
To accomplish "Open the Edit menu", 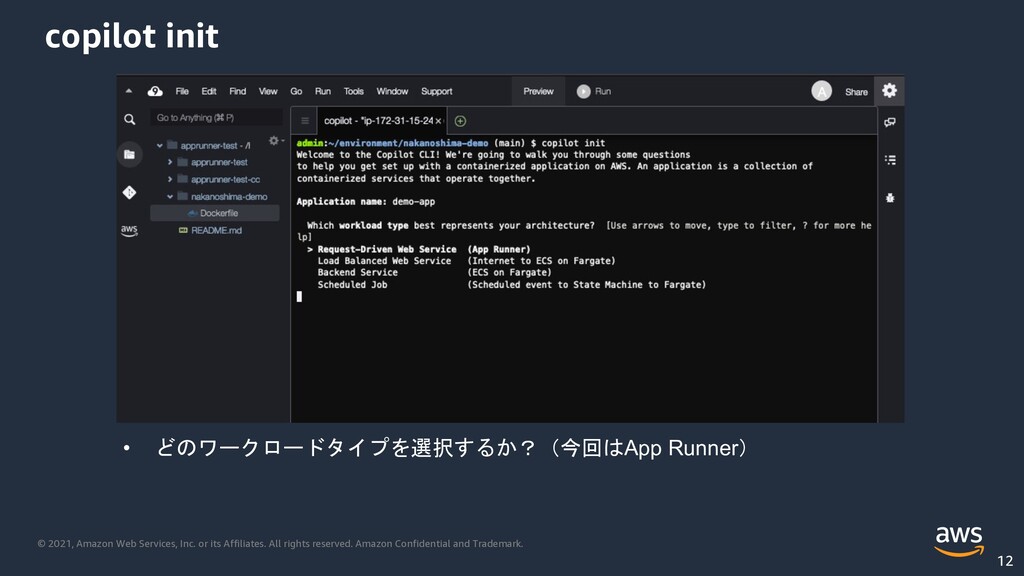I will [209, 91].
